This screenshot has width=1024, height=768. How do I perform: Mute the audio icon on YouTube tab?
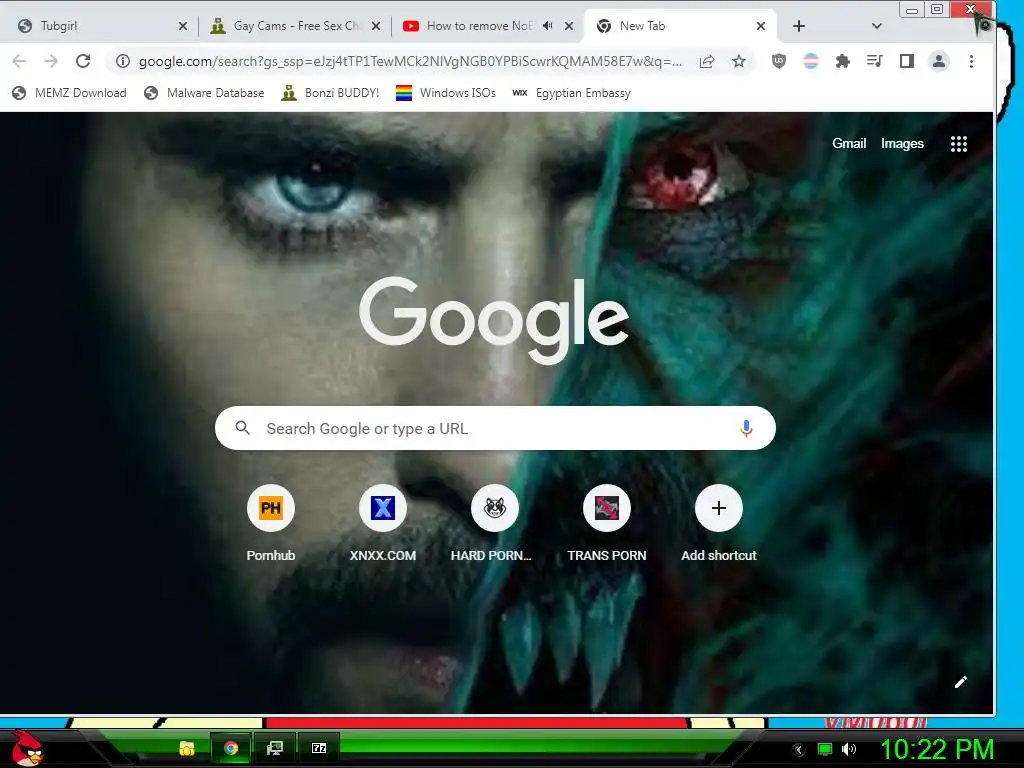547,25
